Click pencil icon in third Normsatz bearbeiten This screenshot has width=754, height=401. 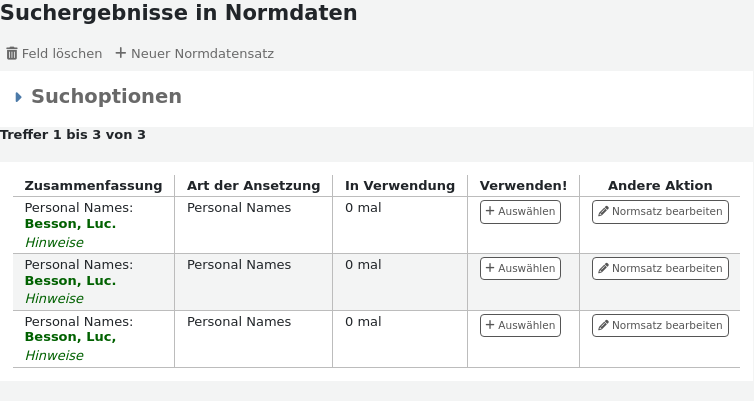click(603, 326)
